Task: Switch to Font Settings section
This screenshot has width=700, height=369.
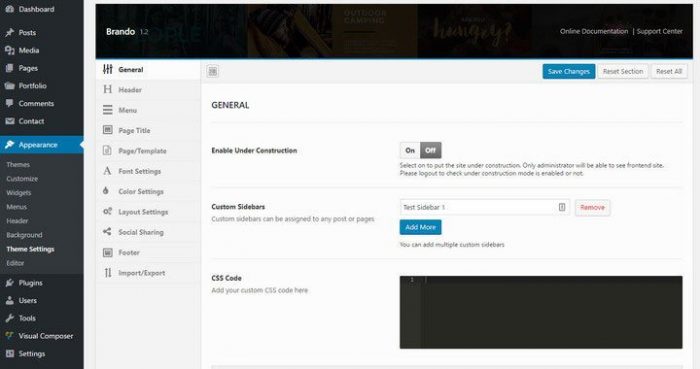Action: [x=148, y=171]
